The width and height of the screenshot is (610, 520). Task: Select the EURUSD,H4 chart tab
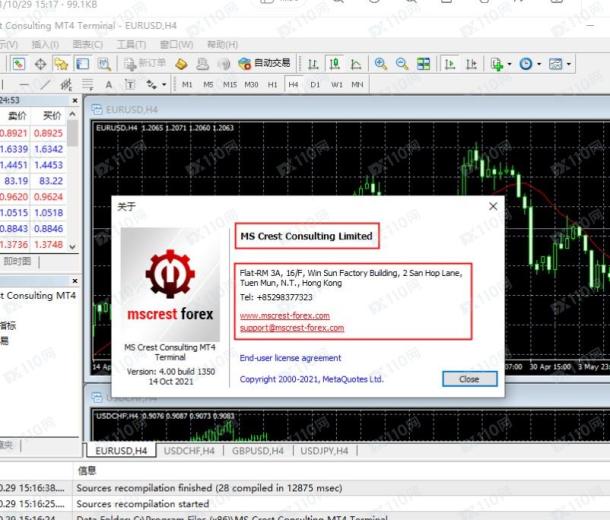121,450
